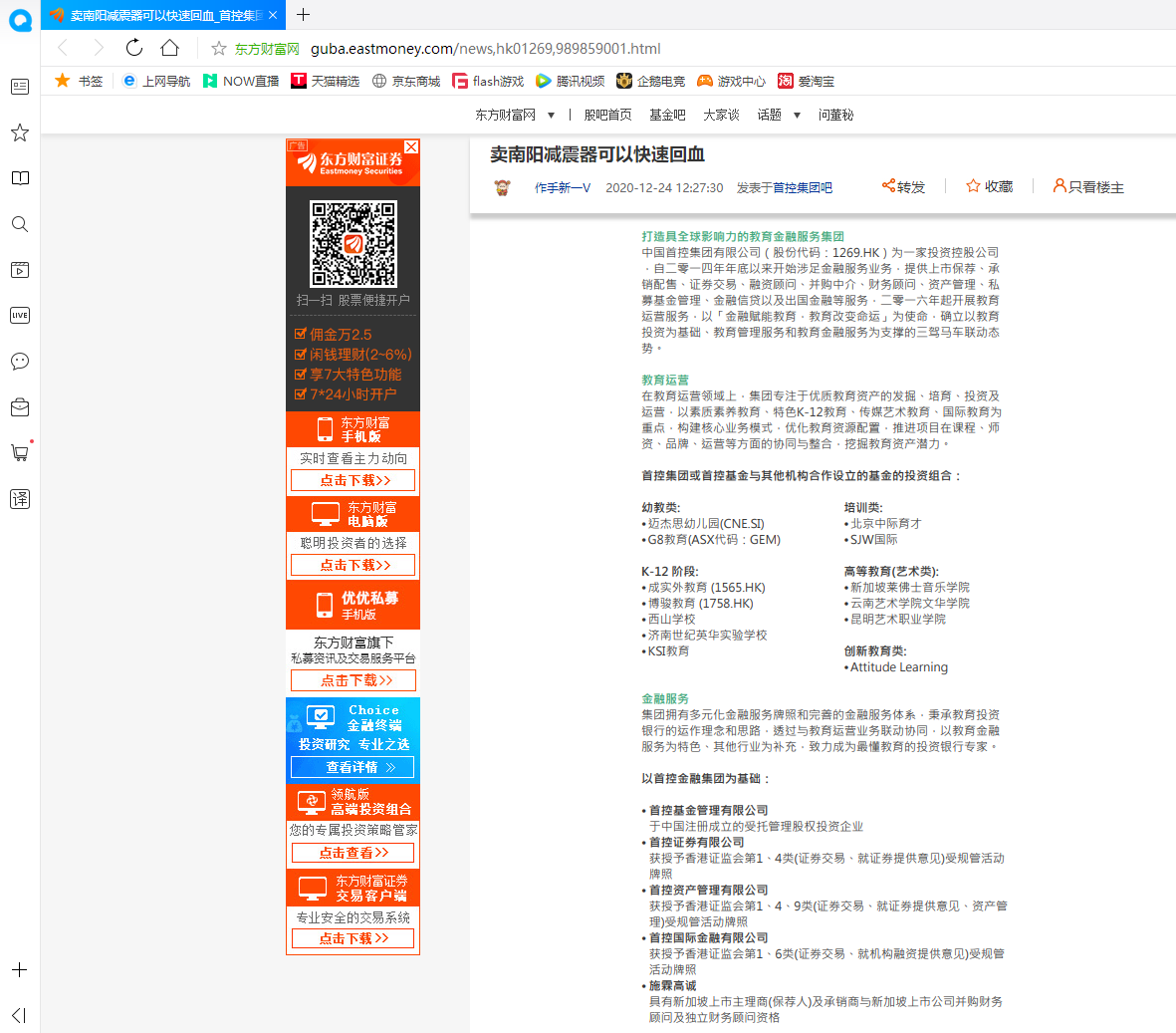The width and height of the screenshot is (1176, 1033).
Task: View Choice 金融终端 details via 查看详情
Action: click(353, 767)
